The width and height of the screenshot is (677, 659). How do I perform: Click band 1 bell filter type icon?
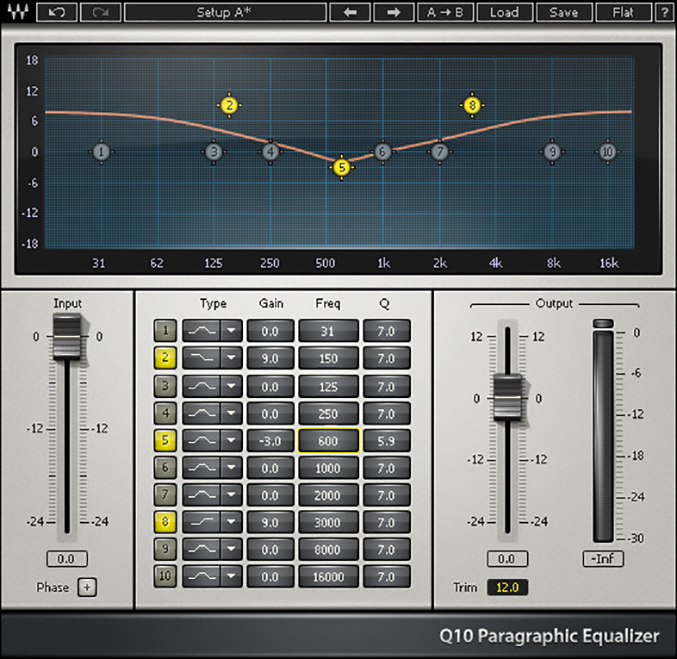202,331
